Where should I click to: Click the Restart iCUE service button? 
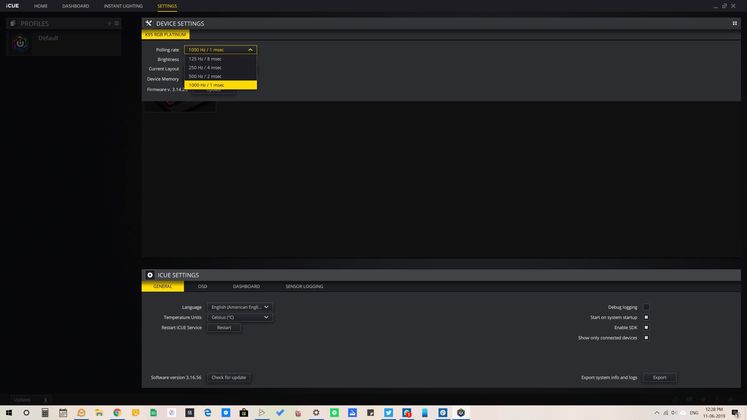point(224,328)
